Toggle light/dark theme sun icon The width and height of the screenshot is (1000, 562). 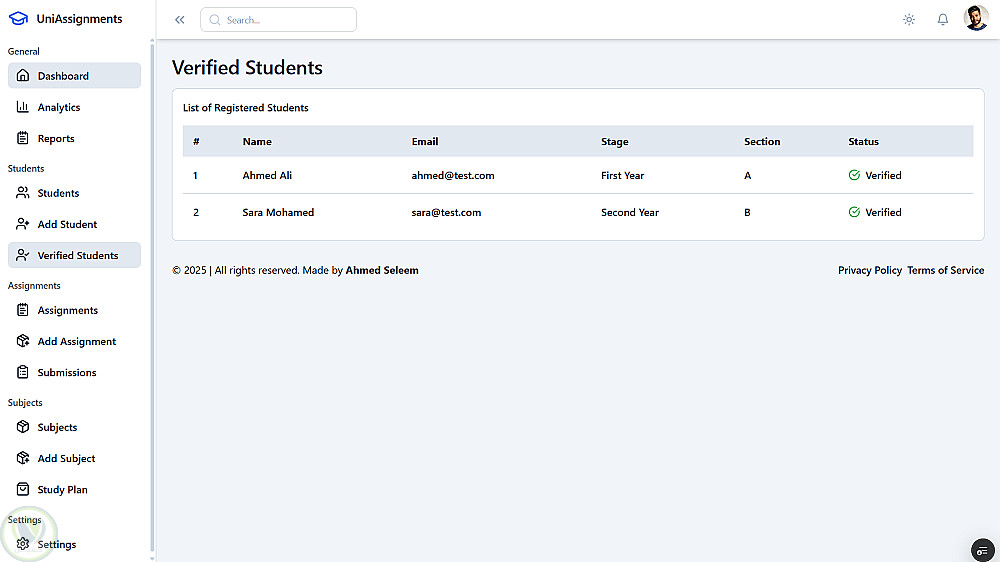[x=909, y=19]
